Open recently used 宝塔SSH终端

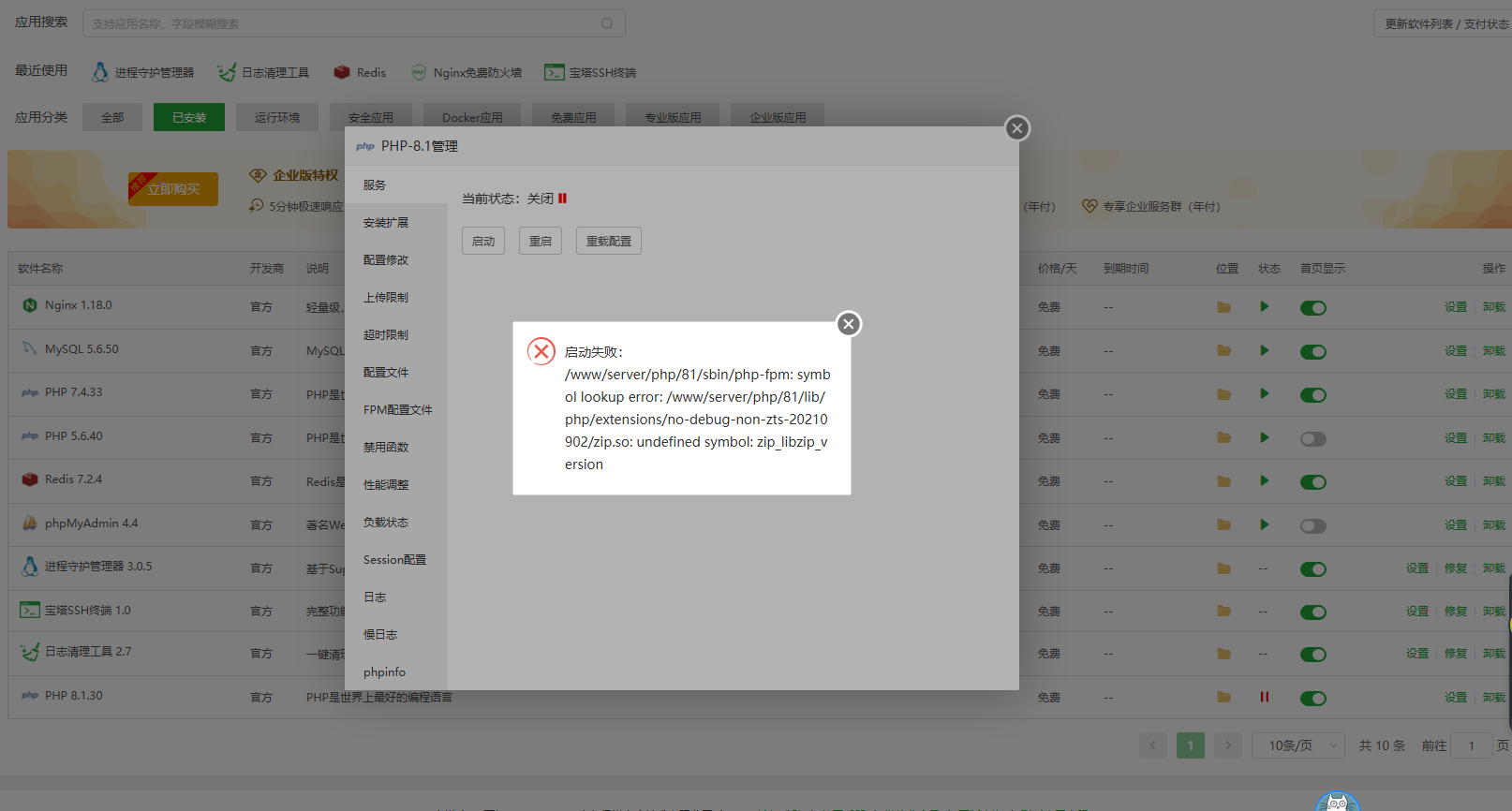[590, 72]
